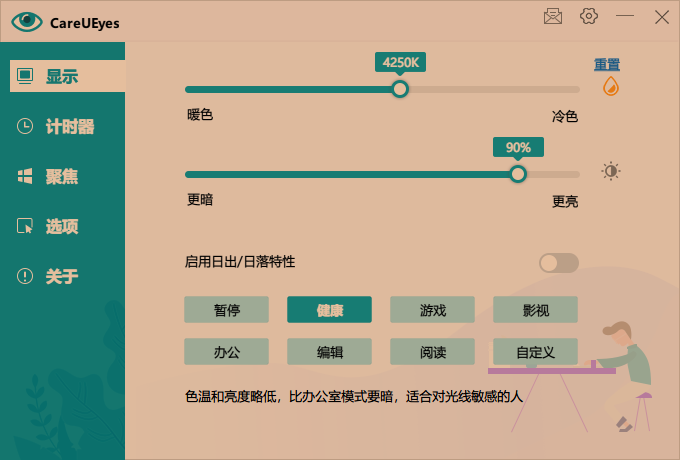Click the 启用日出/日落特性 label text

[x=240, y=262]
